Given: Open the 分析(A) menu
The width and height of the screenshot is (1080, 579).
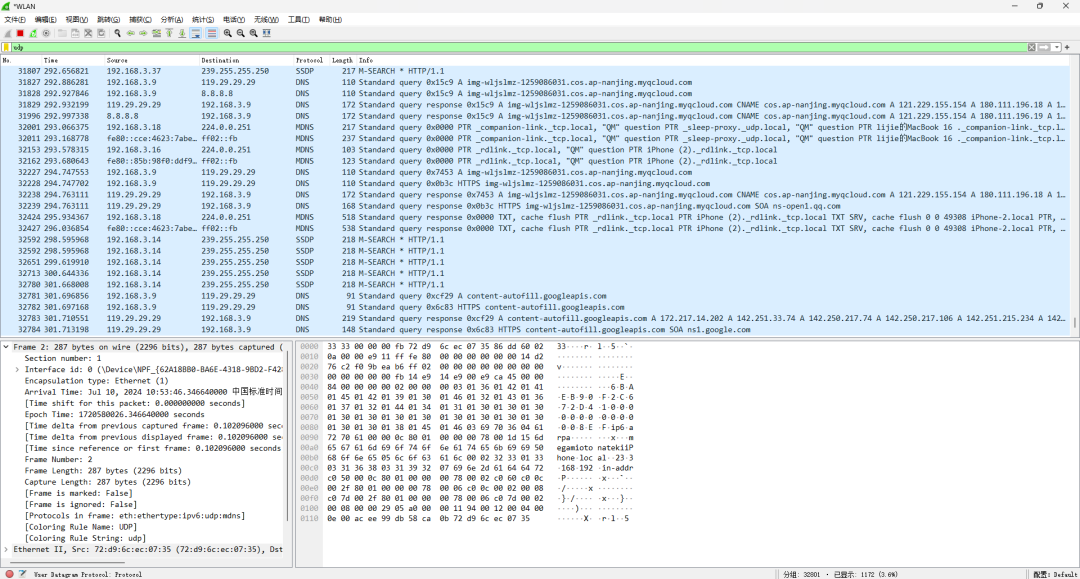Looking at the screenshot, I should 172,19.
